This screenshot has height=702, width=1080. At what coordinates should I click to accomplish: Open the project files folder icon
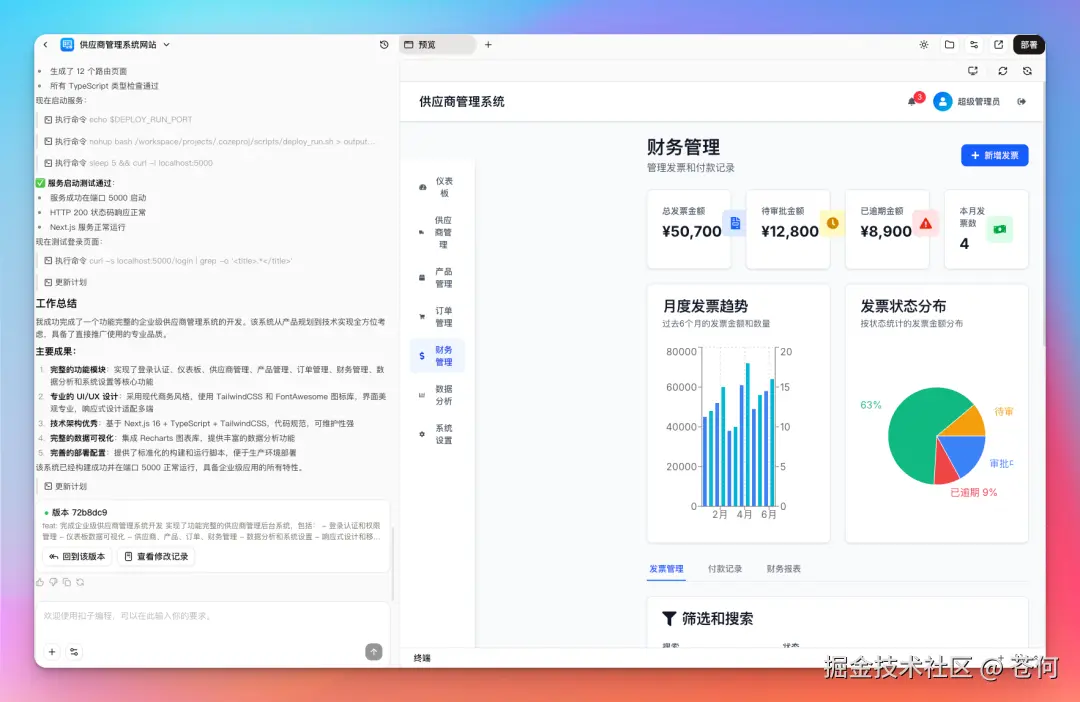(949, 45)
